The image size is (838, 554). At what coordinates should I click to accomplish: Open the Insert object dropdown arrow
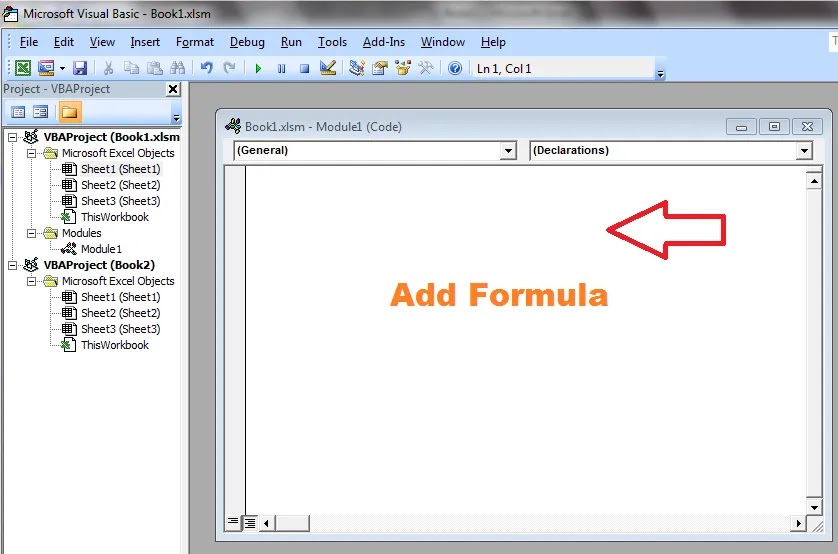[x=62, y=68]
